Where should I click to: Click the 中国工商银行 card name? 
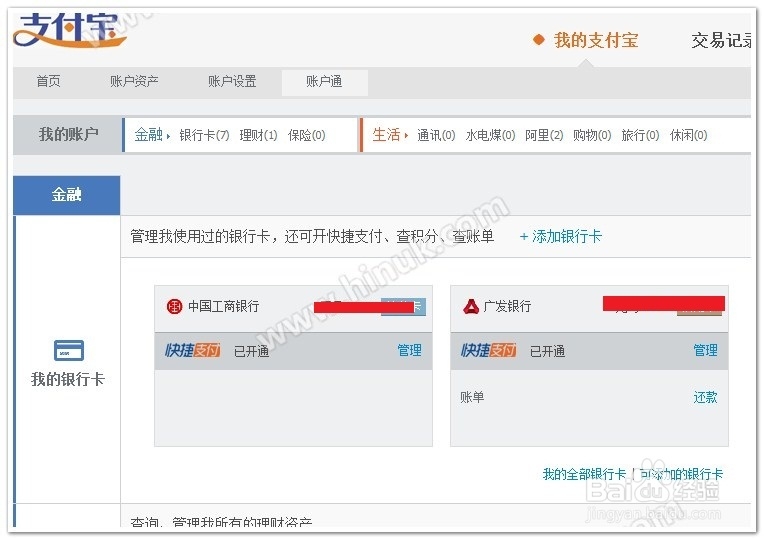pyautogui.click(x=224, y=307)
